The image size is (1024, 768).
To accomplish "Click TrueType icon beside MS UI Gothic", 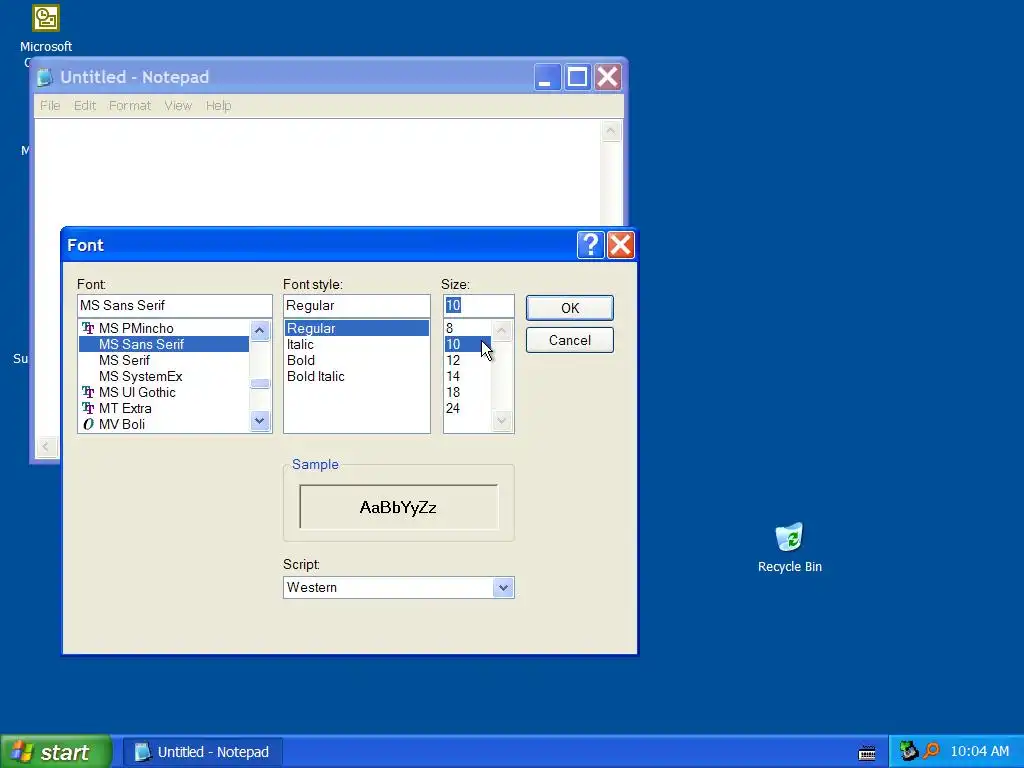I will (x=88, y=392).
